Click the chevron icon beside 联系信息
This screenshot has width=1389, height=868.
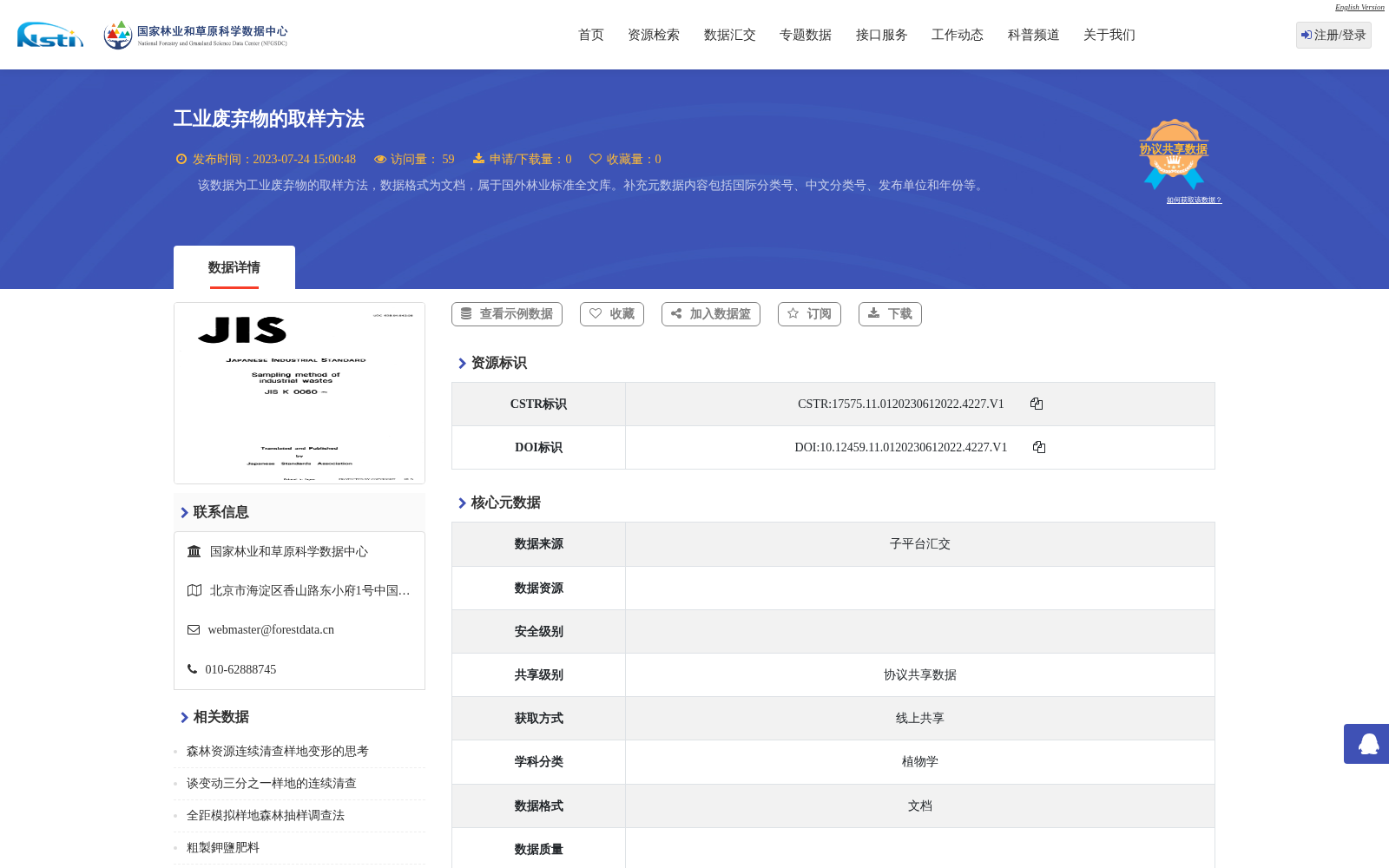(x=184, y=513)
